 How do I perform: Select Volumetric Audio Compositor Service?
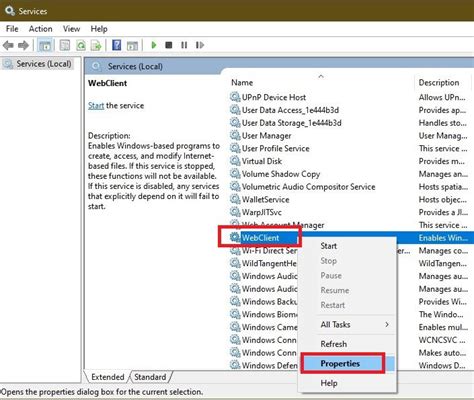pos(308,187)
